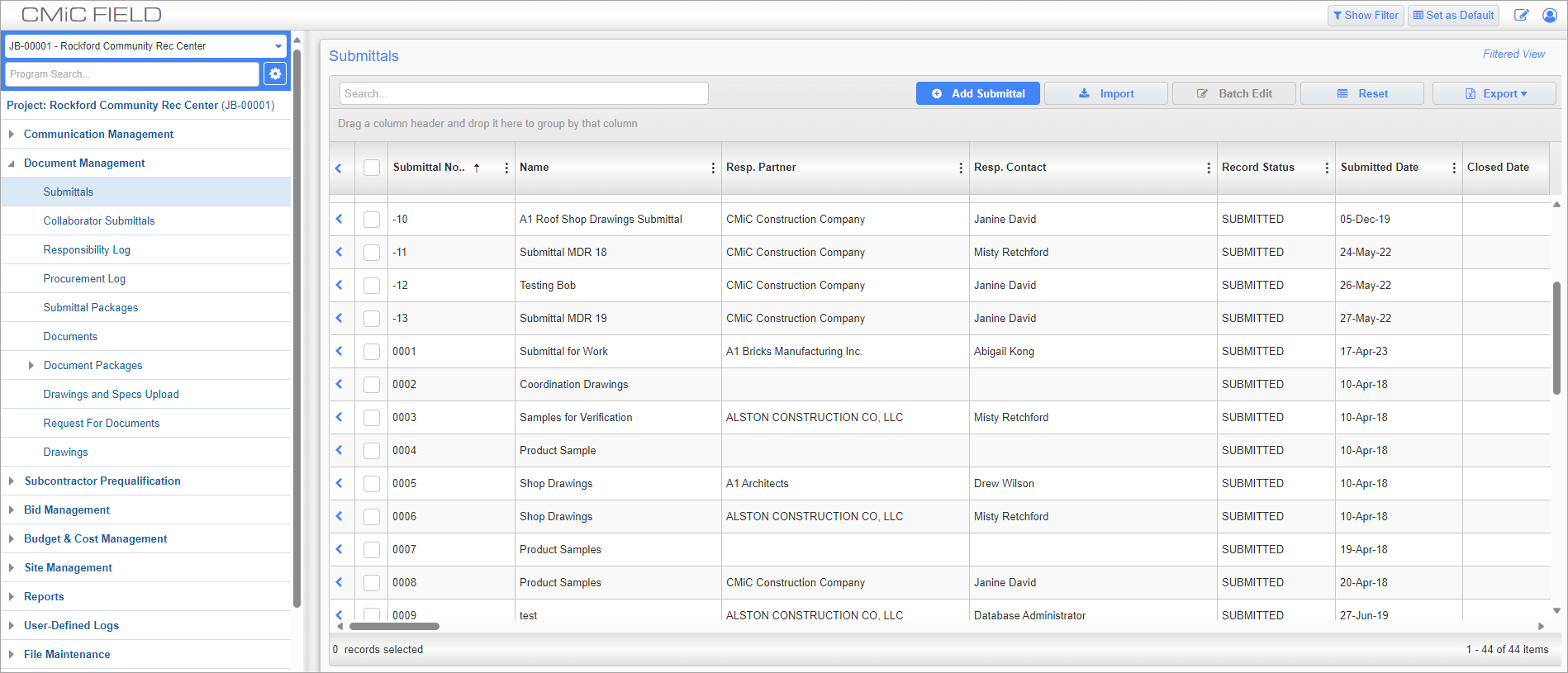
Task: Focus the submittals Search field
Action: pos(524,93)
